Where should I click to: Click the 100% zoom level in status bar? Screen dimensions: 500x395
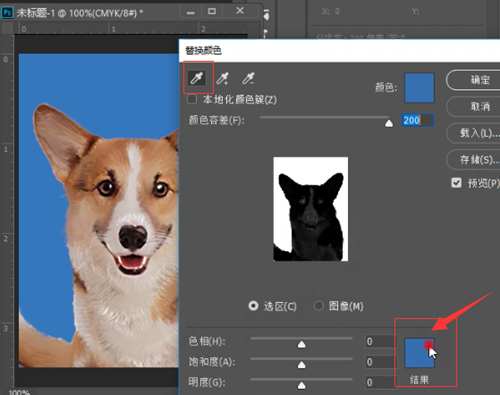(19, 392)
